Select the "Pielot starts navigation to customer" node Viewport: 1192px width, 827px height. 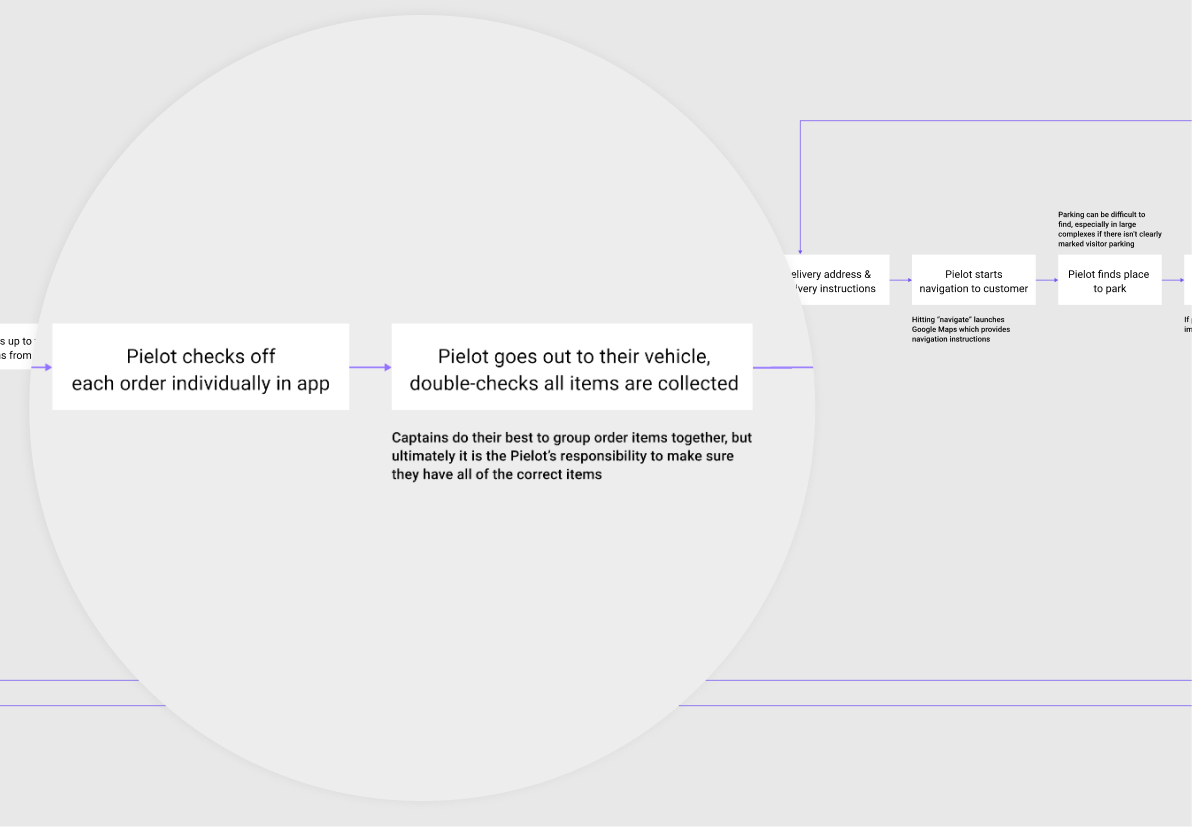pos(973,280)
